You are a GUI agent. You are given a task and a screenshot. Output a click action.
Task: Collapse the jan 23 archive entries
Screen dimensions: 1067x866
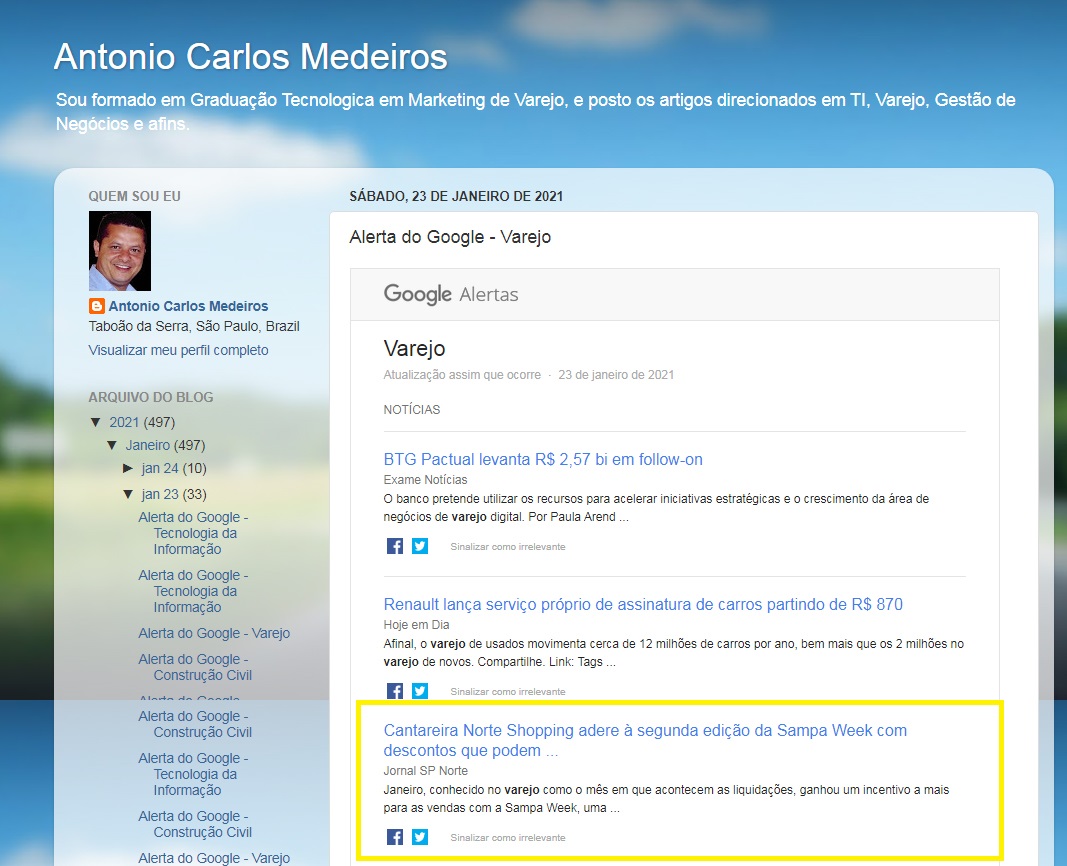(x=128, y=495)
